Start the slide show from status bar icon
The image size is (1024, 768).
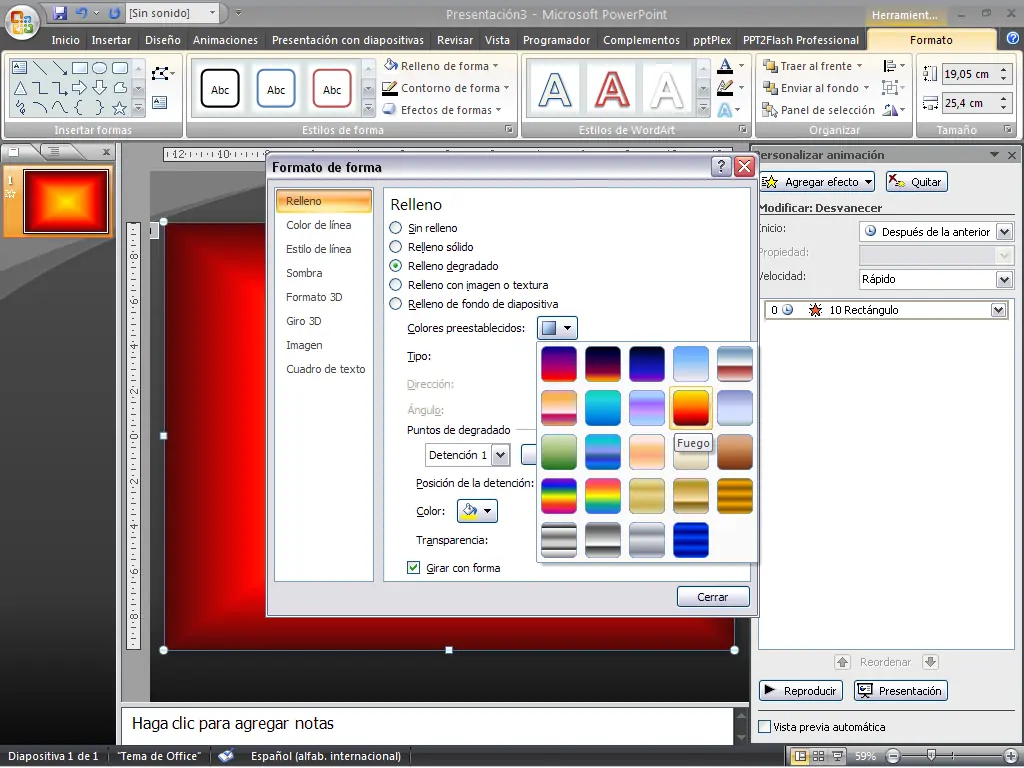coord(837,756)
